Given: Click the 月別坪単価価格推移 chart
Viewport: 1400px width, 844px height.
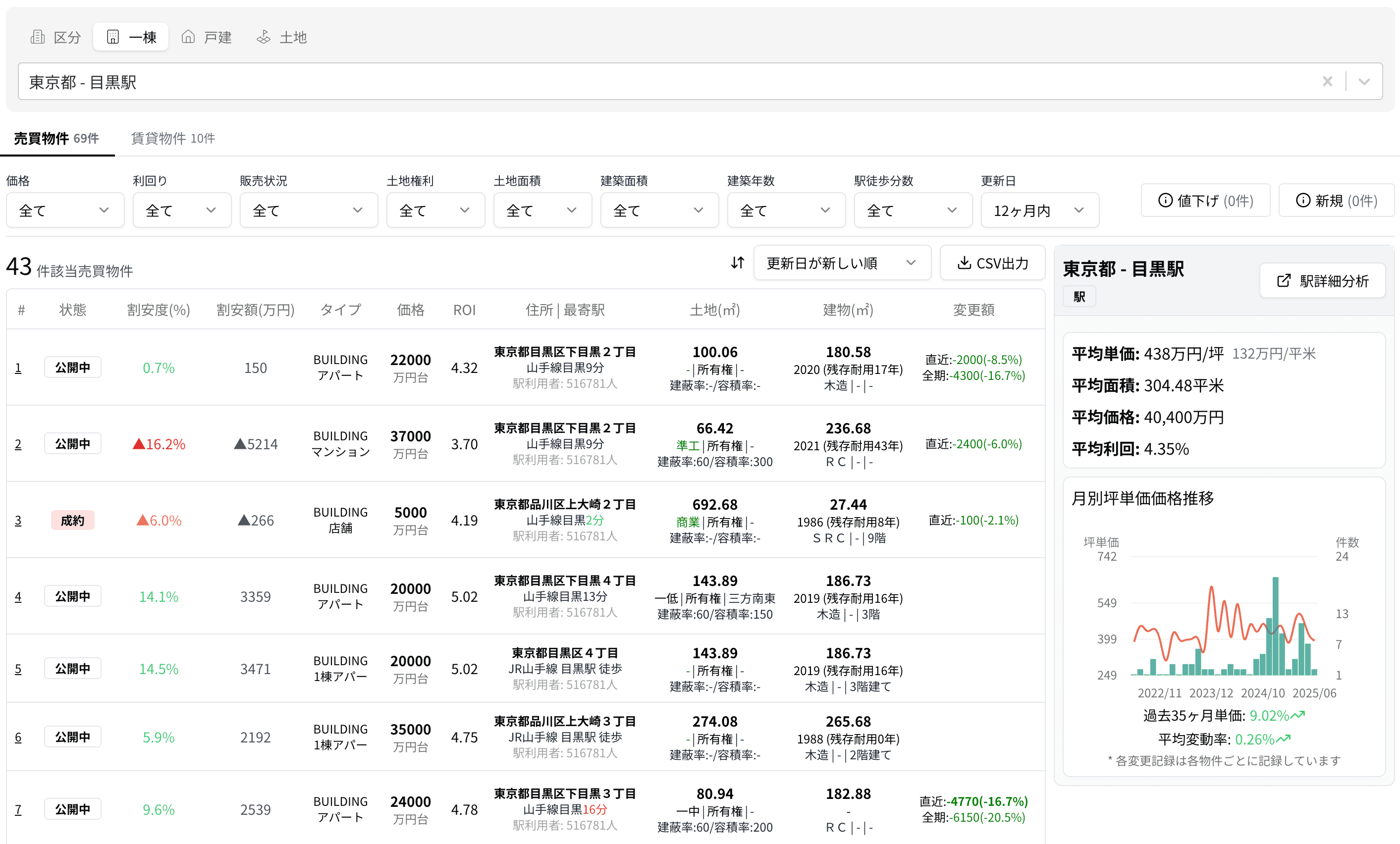Looking at the screenshot, I should 1224,616.
